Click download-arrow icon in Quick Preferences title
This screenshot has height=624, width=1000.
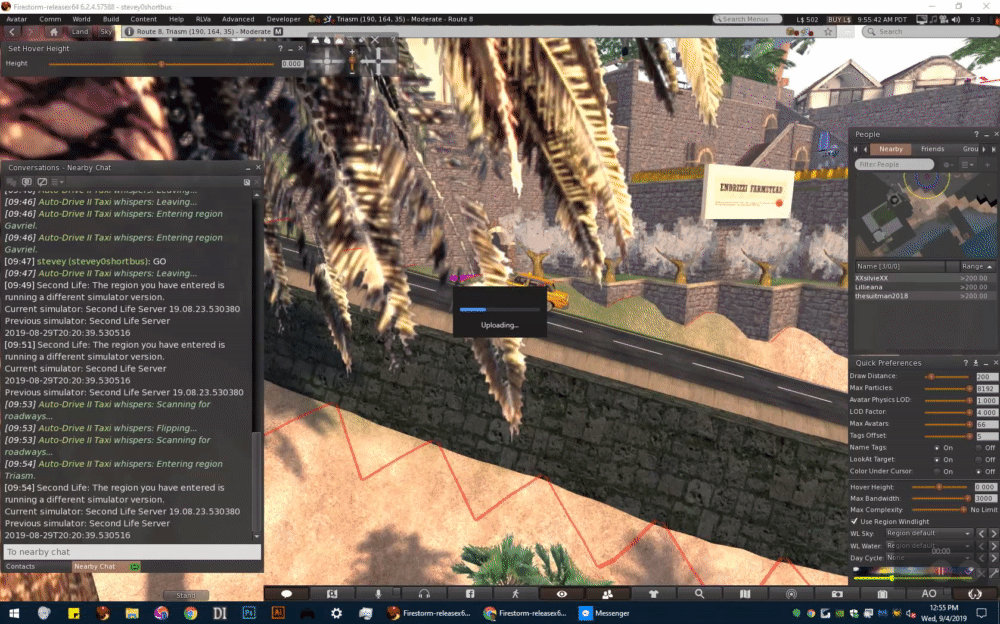click(976, 362)
